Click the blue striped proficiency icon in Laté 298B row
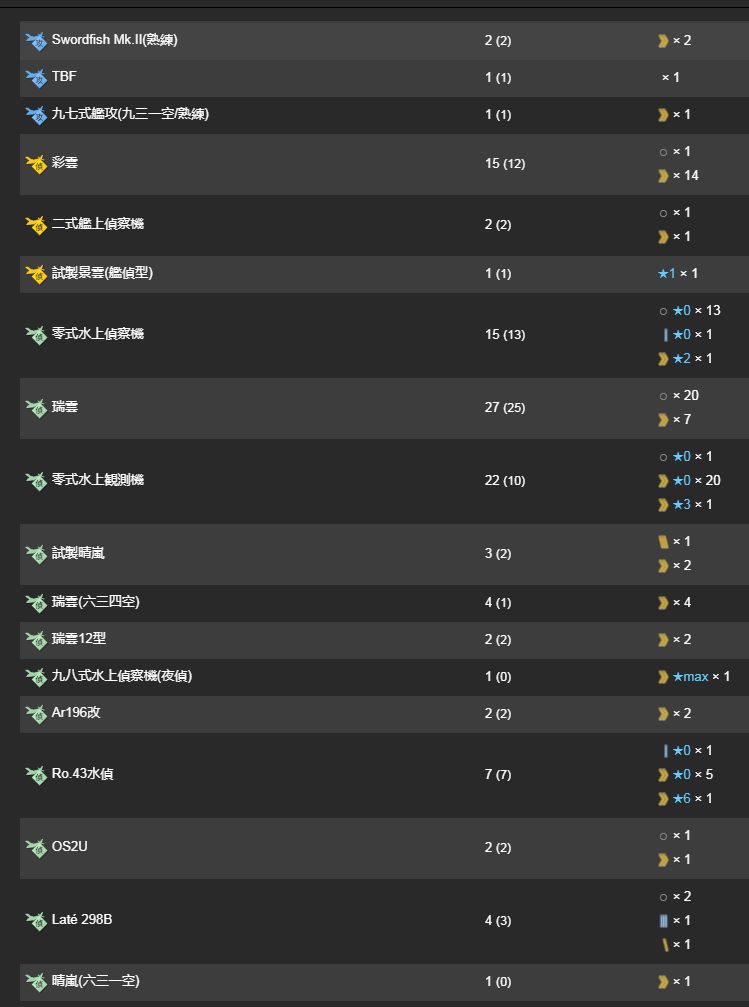The height and width of the screenshot is (1007, 749). point(664,921)
